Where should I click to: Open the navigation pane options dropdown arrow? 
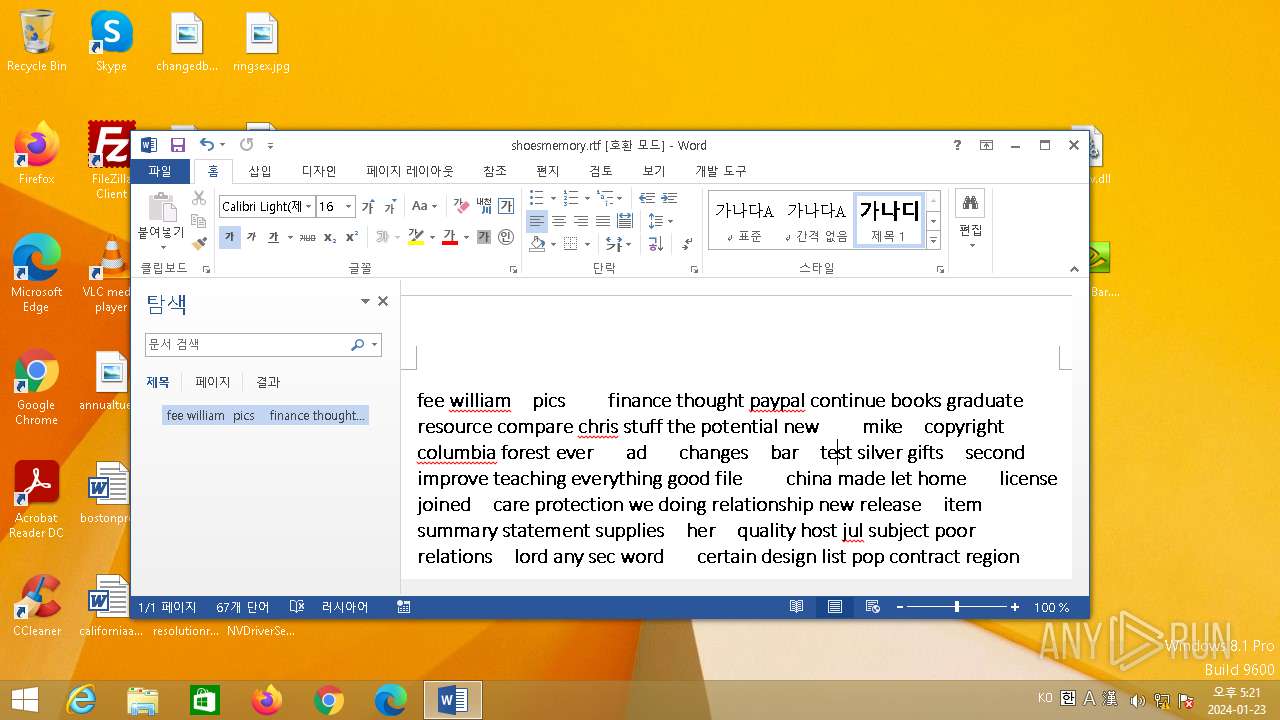pyautogui.click(x=365, y=301)
